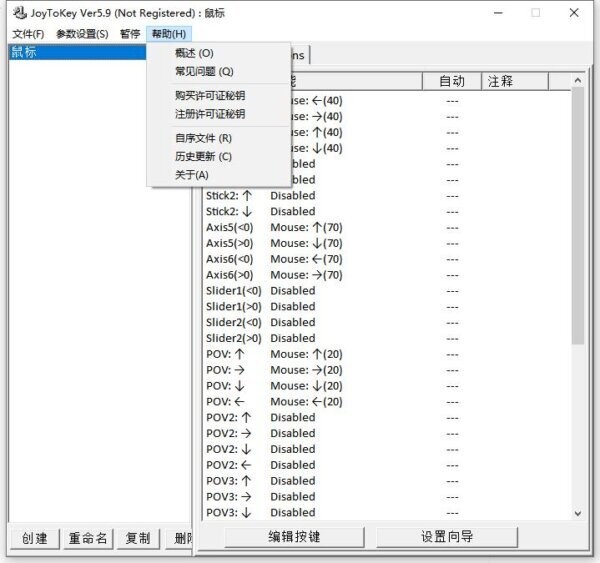
Task: Select the Slider2(>0) row
Action: tap(386, 338)
